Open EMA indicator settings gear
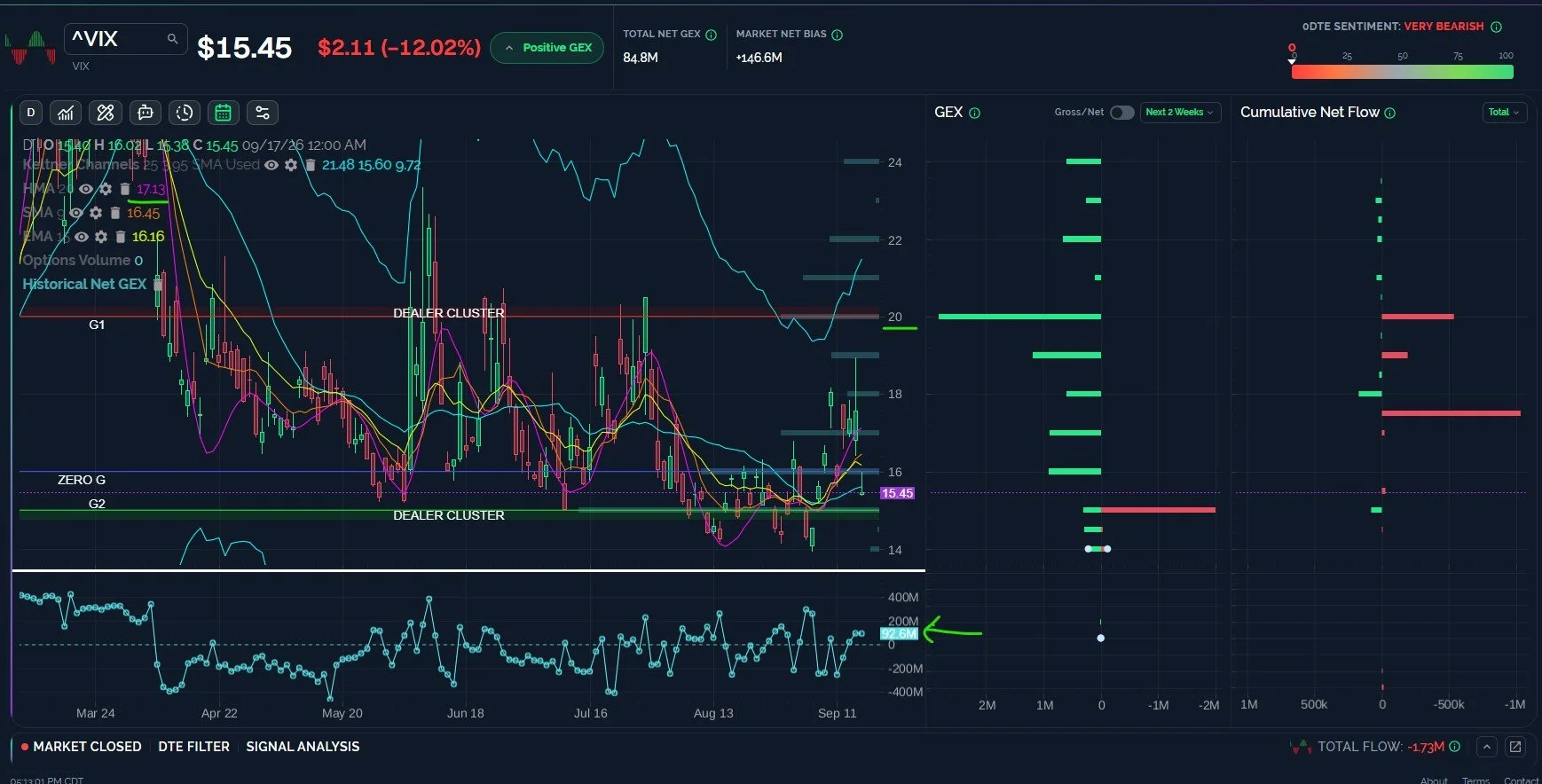This screenshot has height=784, width=1542. point(101,237)
